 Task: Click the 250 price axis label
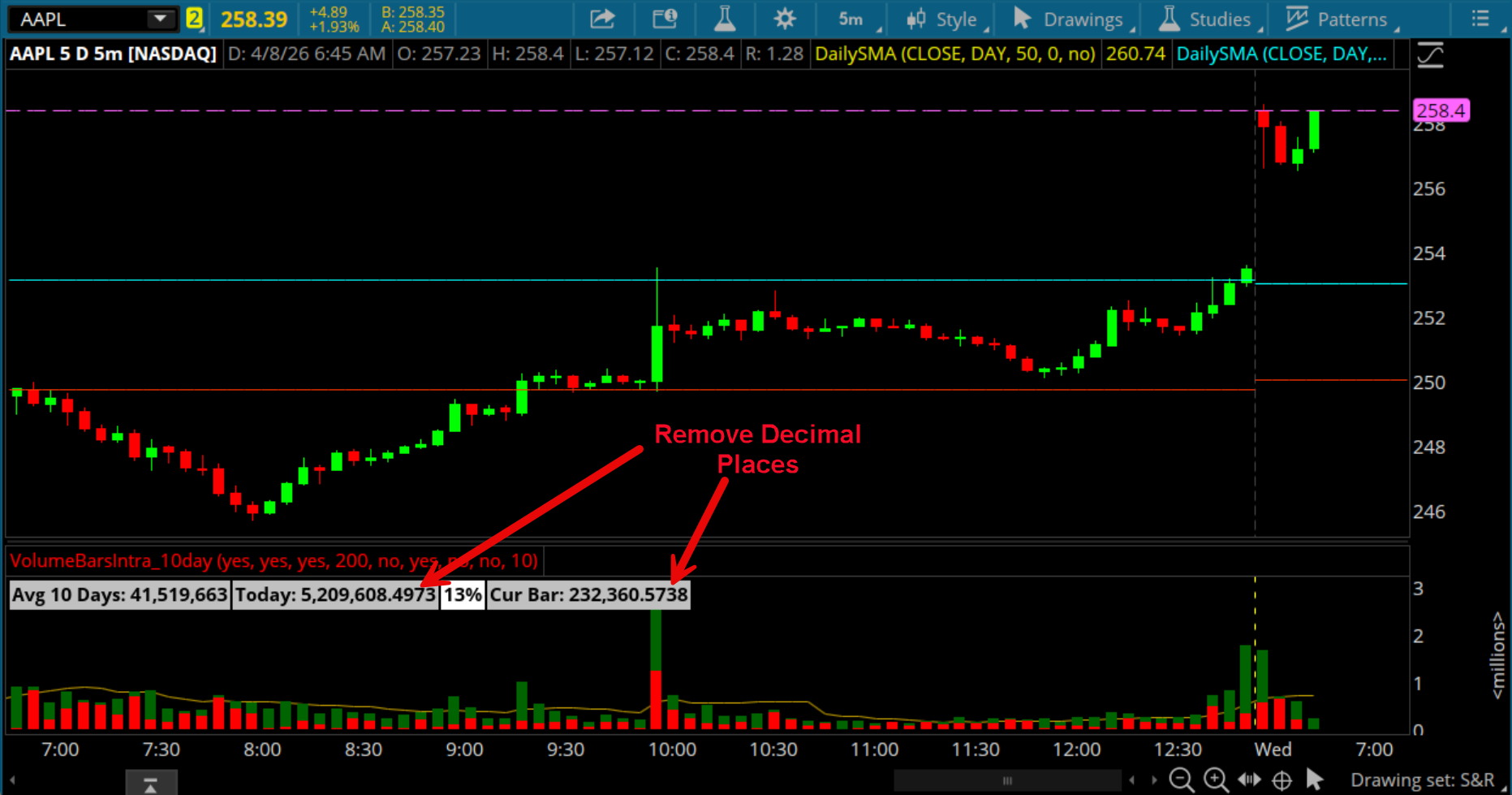[x=1429, y=382]
